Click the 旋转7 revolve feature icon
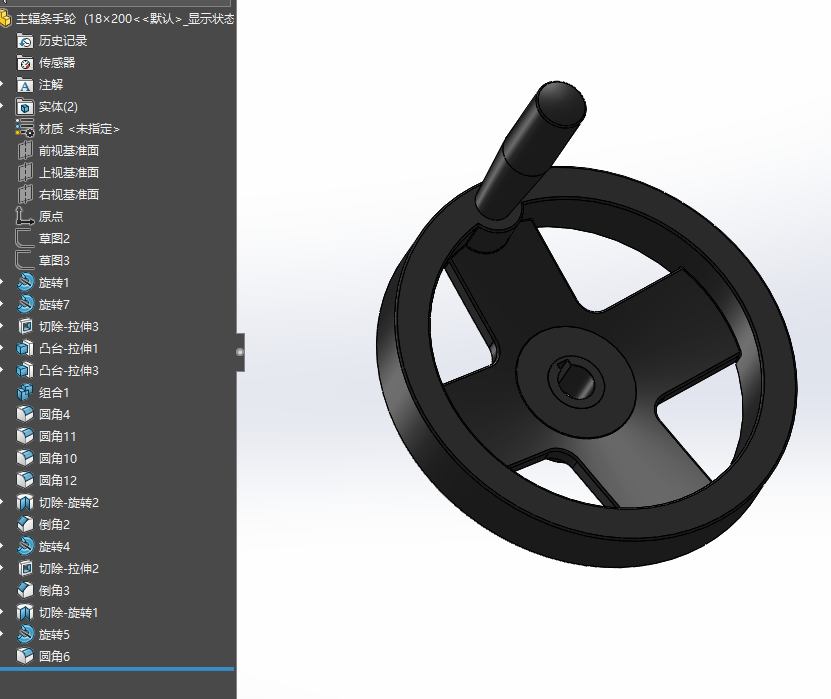Screen dimensions: 831x699 click(x=24, y=305)
